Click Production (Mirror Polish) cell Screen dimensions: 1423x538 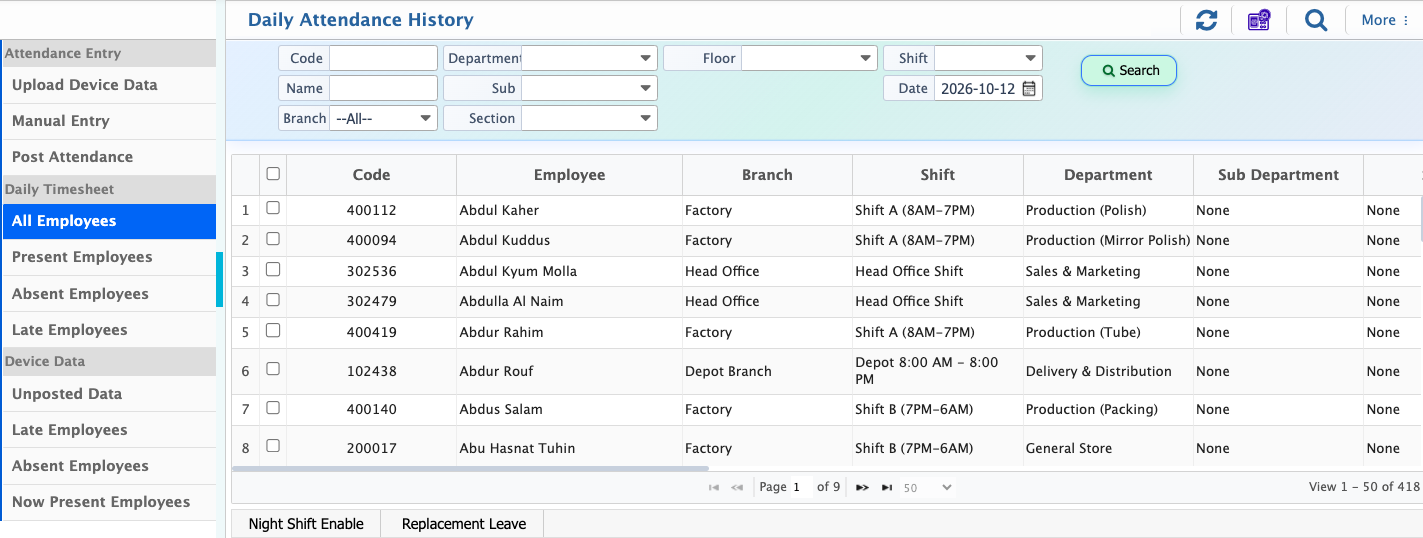[1108, 240]
